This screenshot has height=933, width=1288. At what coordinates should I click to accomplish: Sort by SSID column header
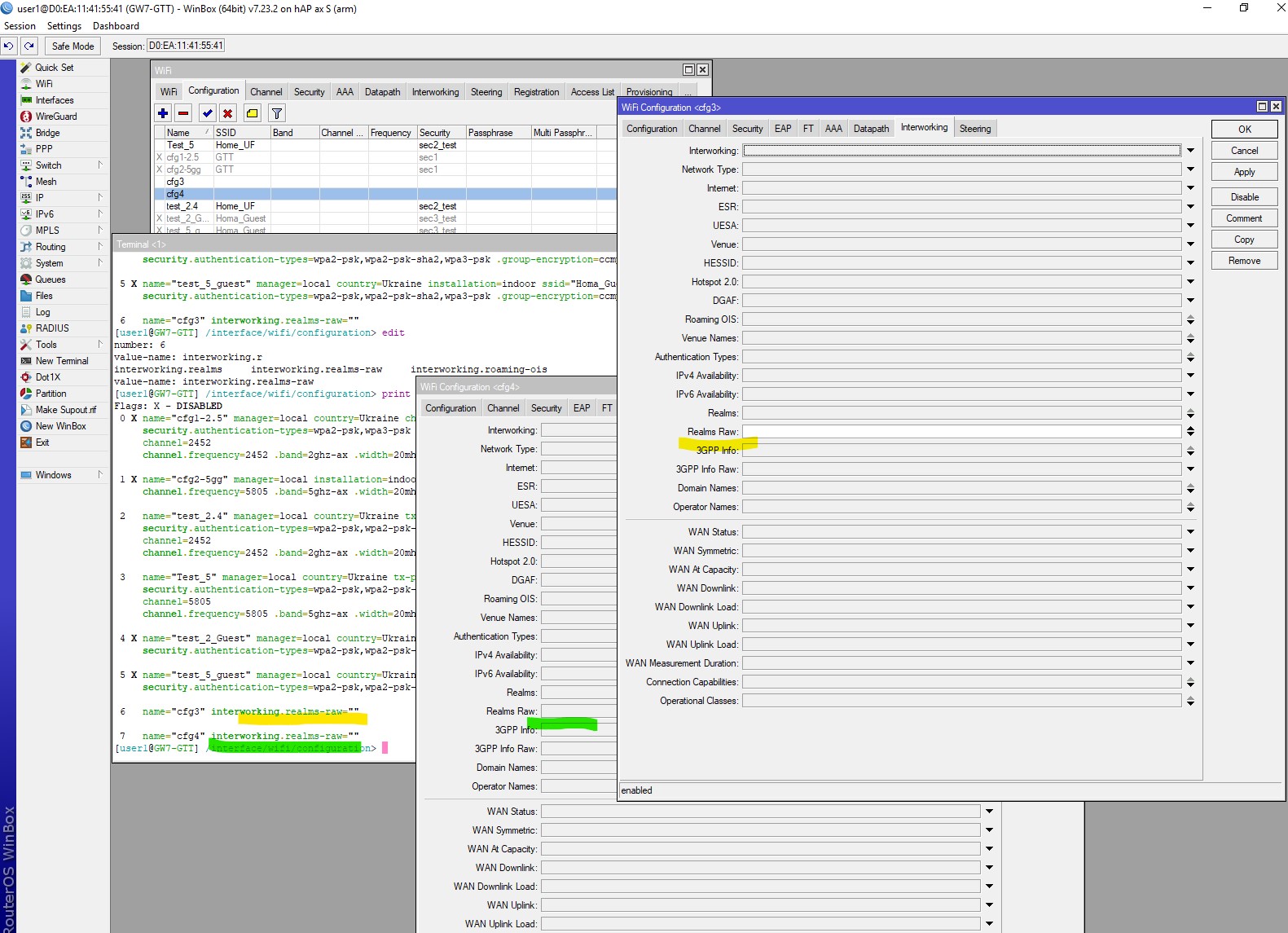click(241, 133)
